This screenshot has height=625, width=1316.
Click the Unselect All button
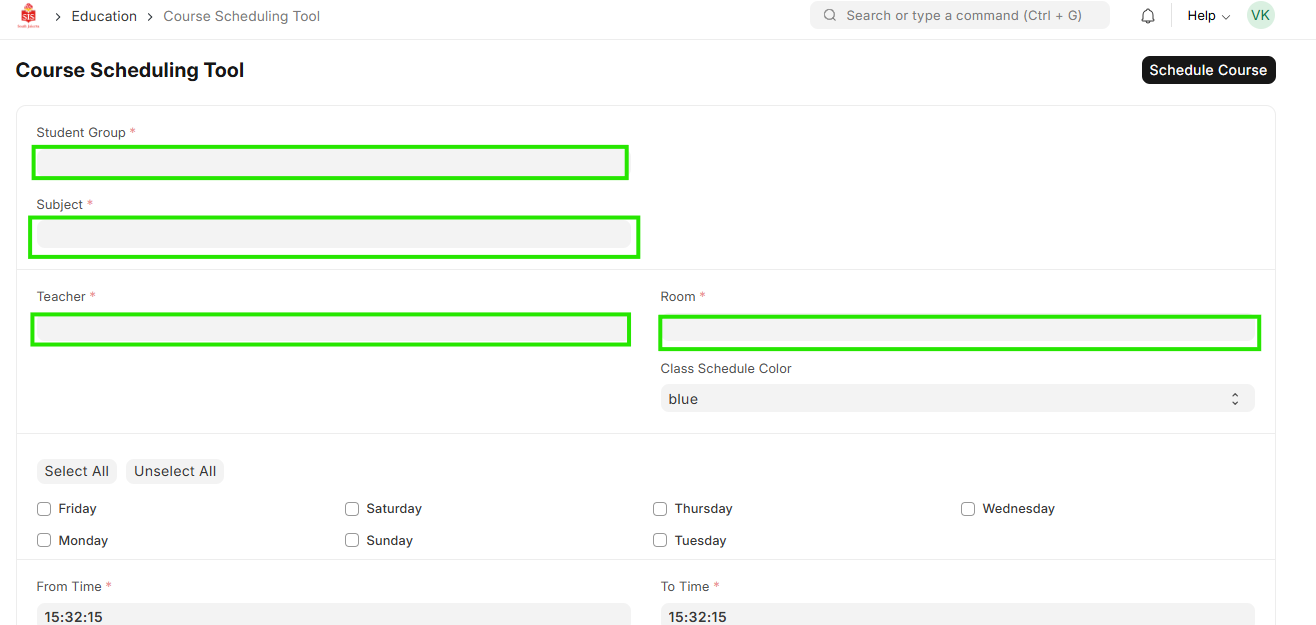[x=175, y=472]
